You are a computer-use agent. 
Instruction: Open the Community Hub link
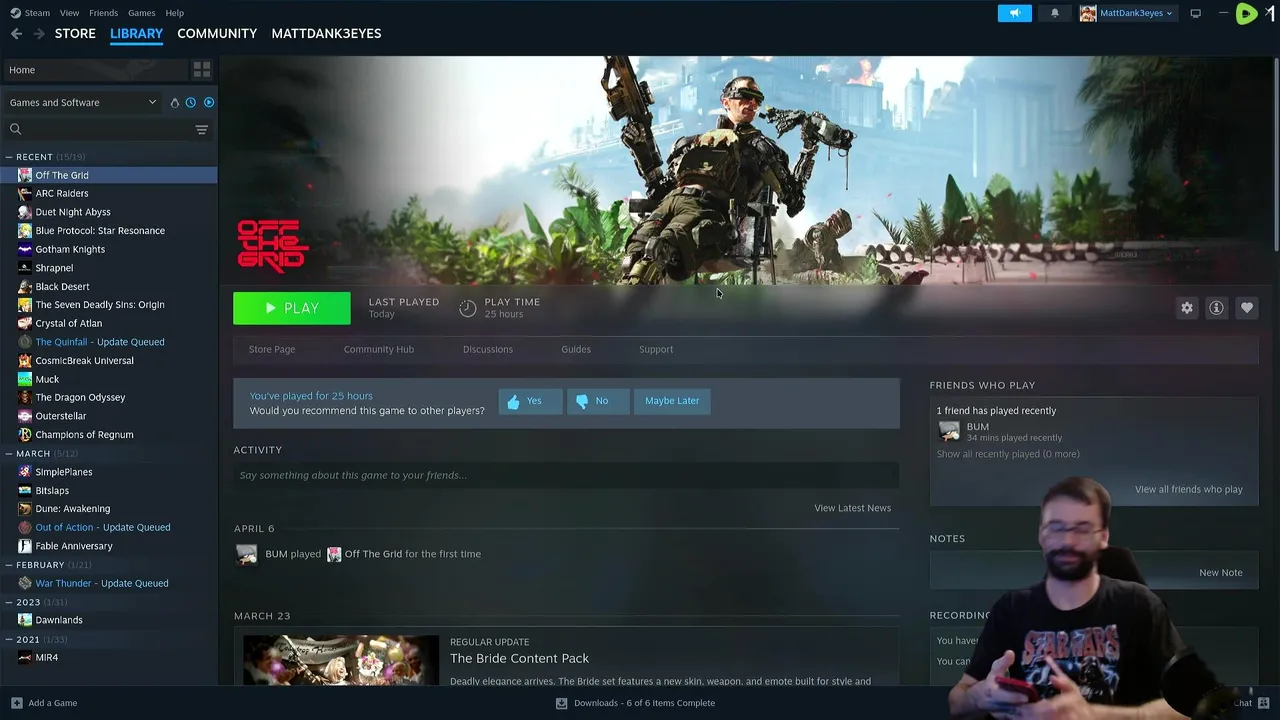coord(378,349)
